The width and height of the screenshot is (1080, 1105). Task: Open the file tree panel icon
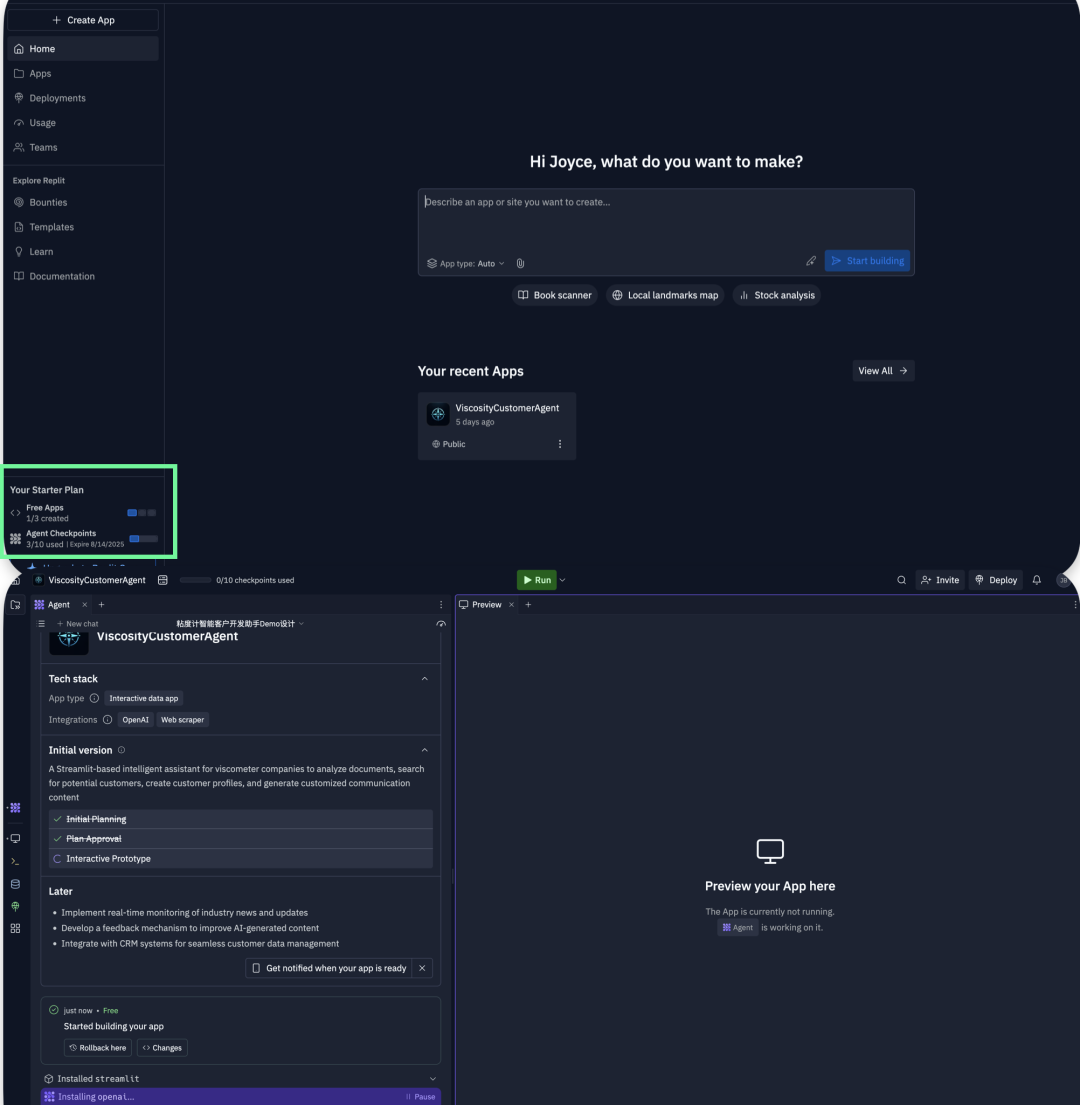[15, 605]
